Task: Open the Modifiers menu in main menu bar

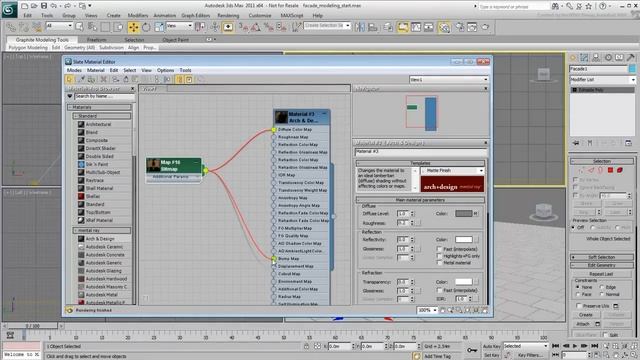Action: (138, 16)
